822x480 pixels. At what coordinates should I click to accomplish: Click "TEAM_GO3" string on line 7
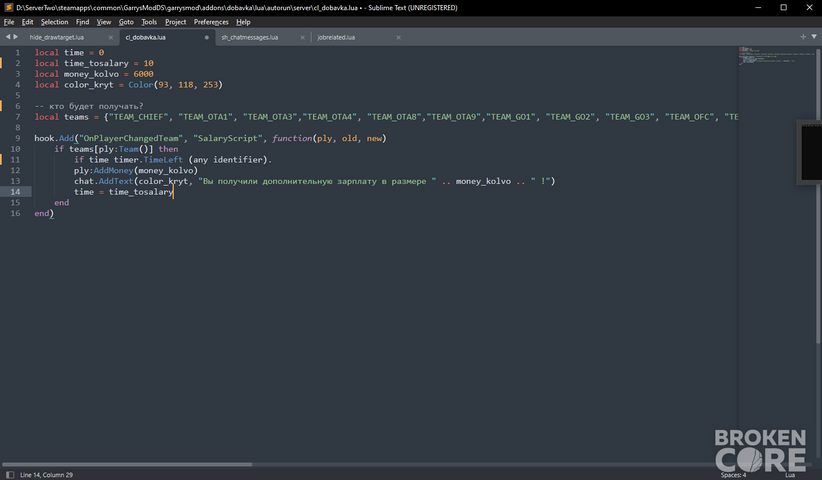630,117
